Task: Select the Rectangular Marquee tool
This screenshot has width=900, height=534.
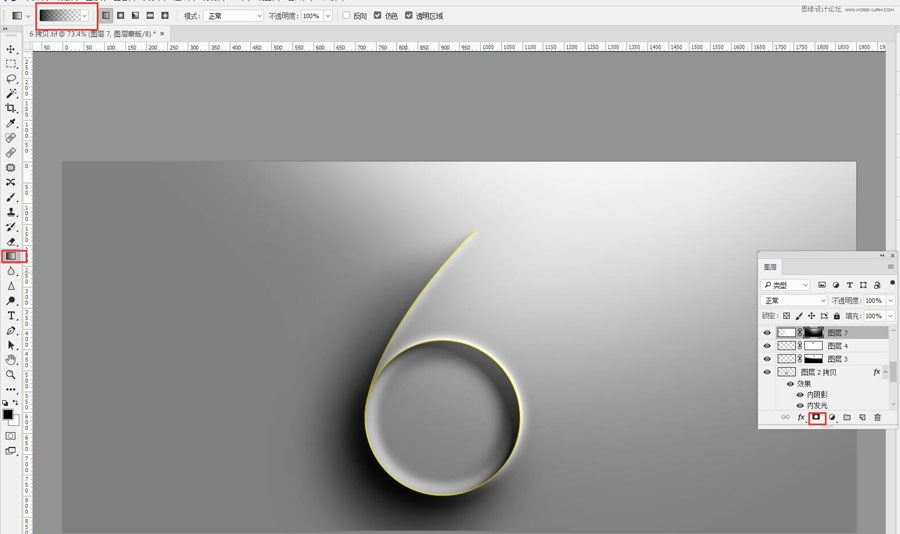Action: coord(10,63)
